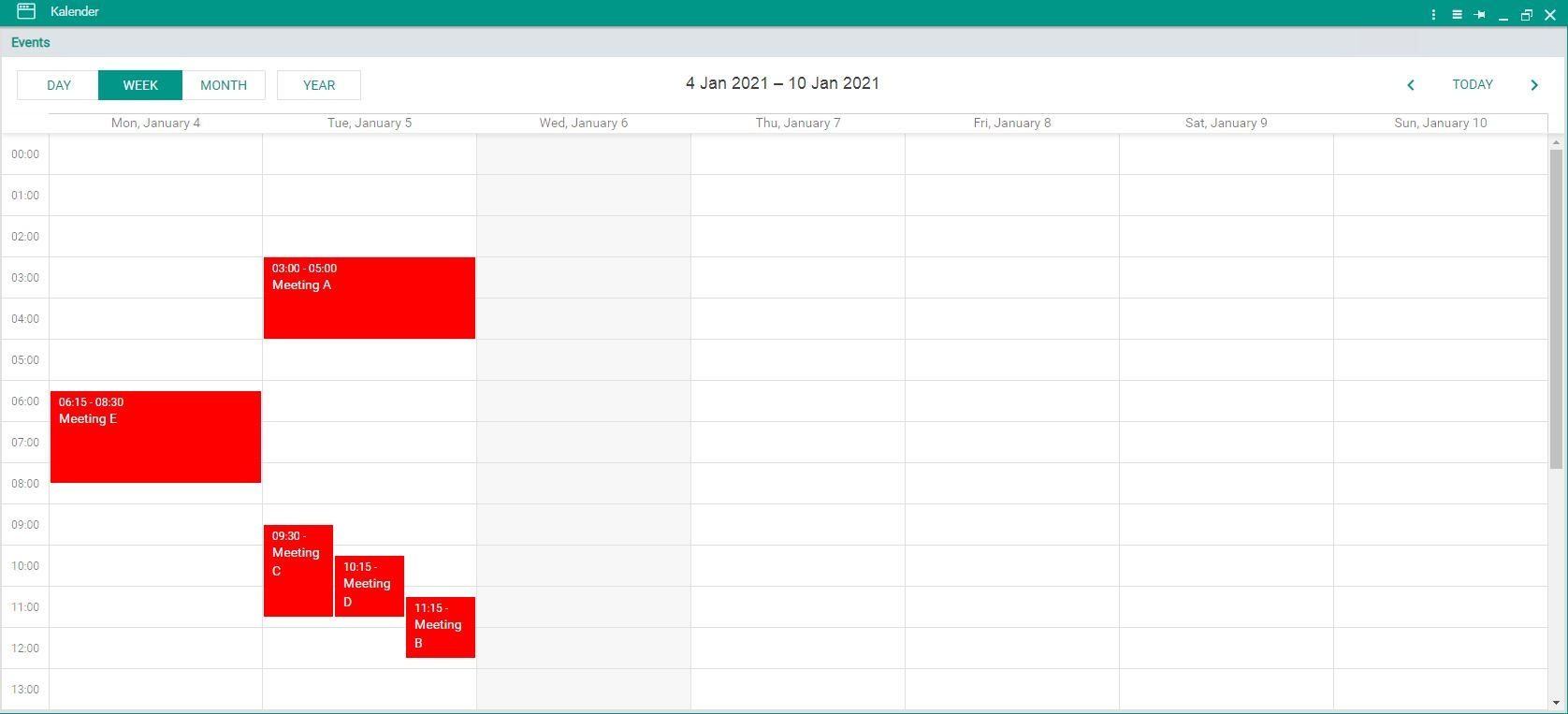Click the 01:00 time label
Image resolution: width=1568 pixels, height=714 pixels.
pyautogui.click(x=25, y=196)
